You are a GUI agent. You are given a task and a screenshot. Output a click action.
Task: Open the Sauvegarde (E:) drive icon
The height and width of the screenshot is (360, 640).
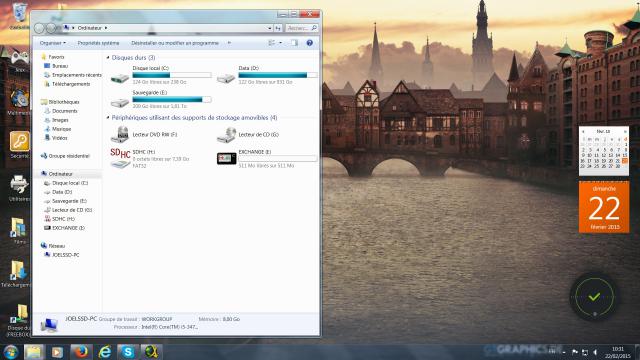pos(120,102)
